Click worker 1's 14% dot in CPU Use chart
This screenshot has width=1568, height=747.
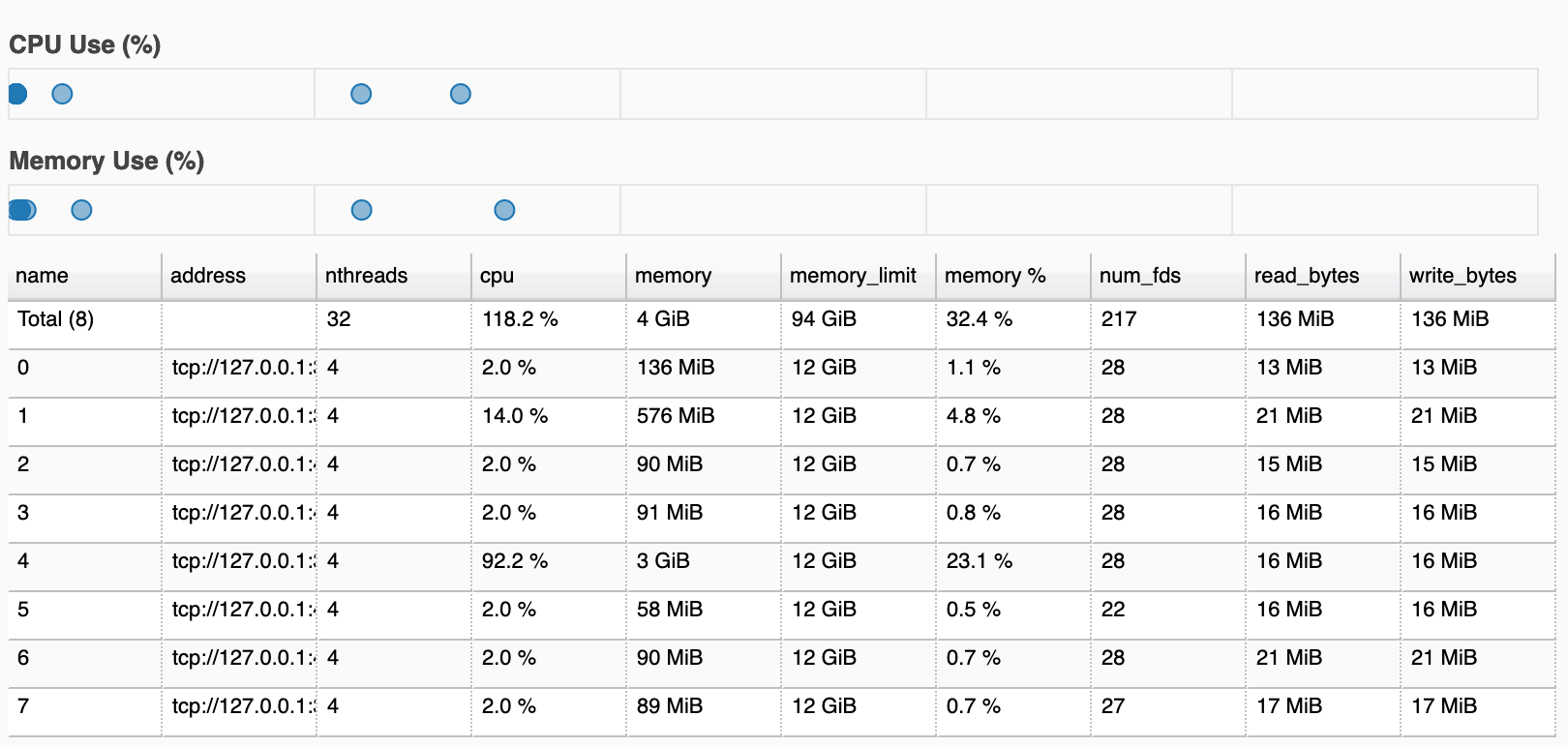pyautogui.click(x=62, y=94)
